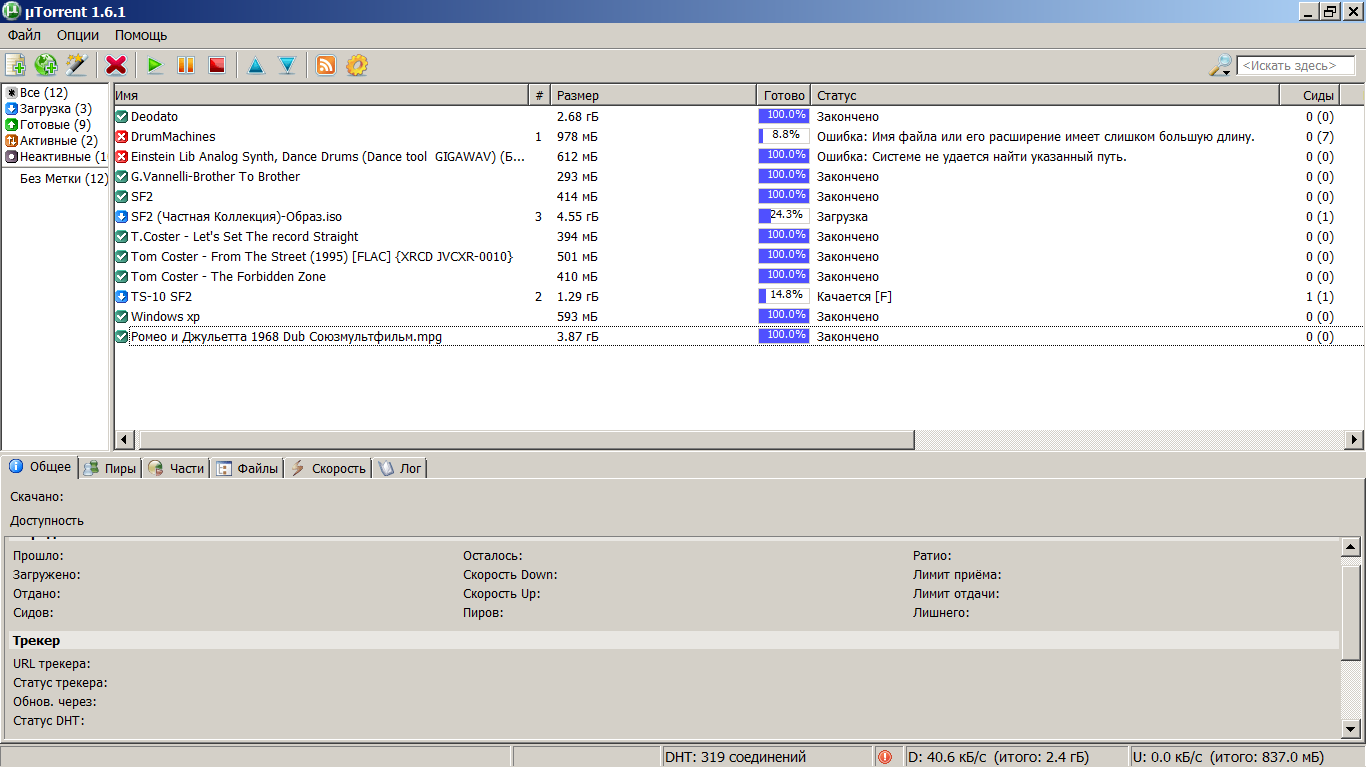Image resolution: width=1366 pixels, height=768 pixels.
Task: Click the blue download icon beside TS-10 SF2
Action: [x=122, y=297]
